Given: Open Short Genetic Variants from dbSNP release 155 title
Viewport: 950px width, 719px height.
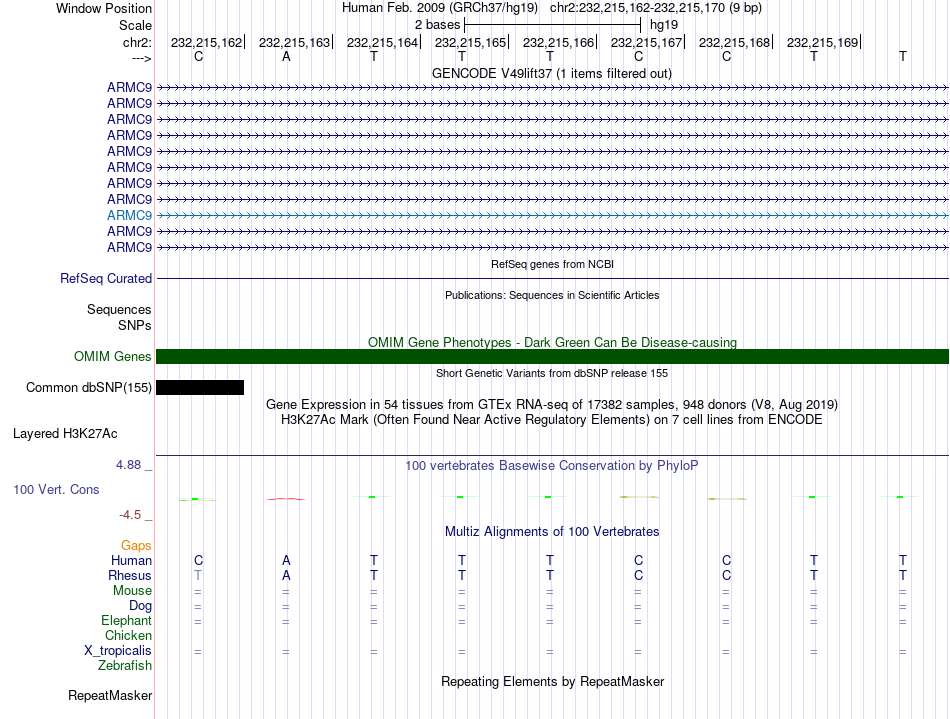Looking at the screenshot, I should (x=552, y=373).
